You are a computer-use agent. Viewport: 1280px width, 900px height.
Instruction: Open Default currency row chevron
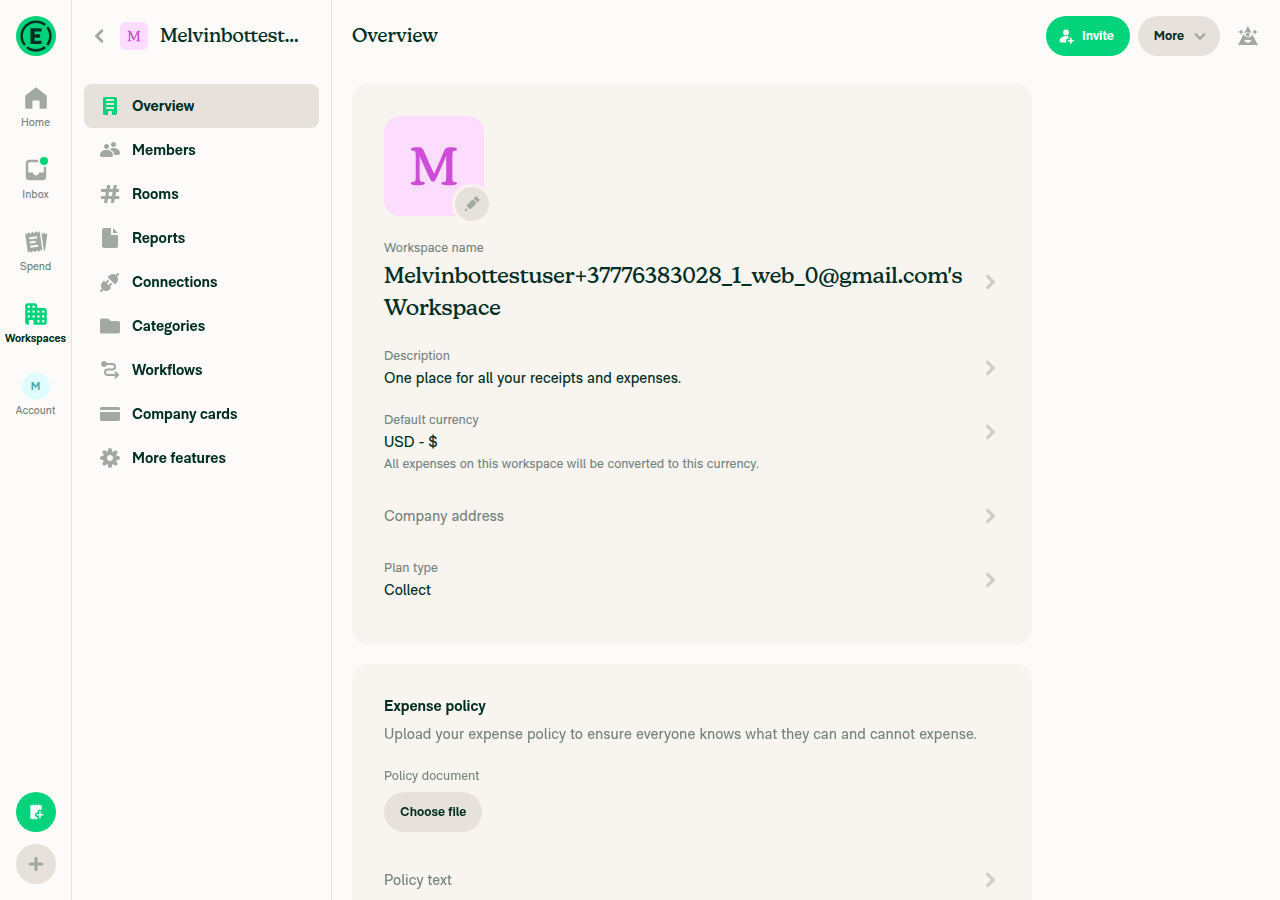[x=990, y=432]
